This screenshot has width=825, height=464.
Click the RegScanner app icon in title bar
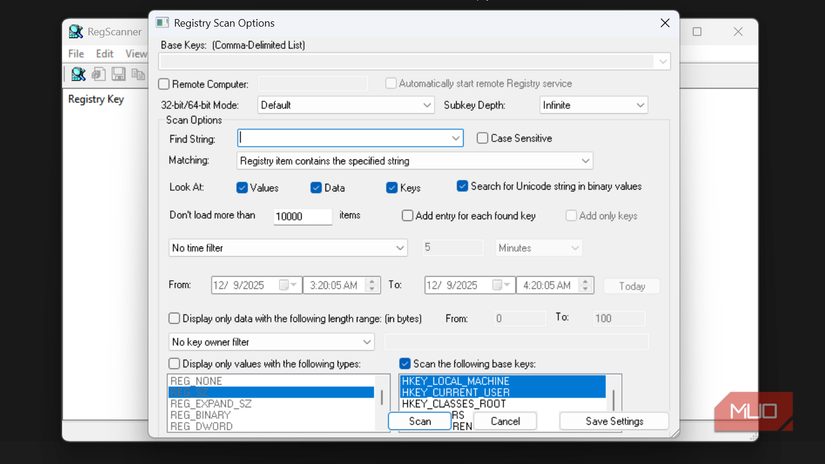tap(76, 32)
